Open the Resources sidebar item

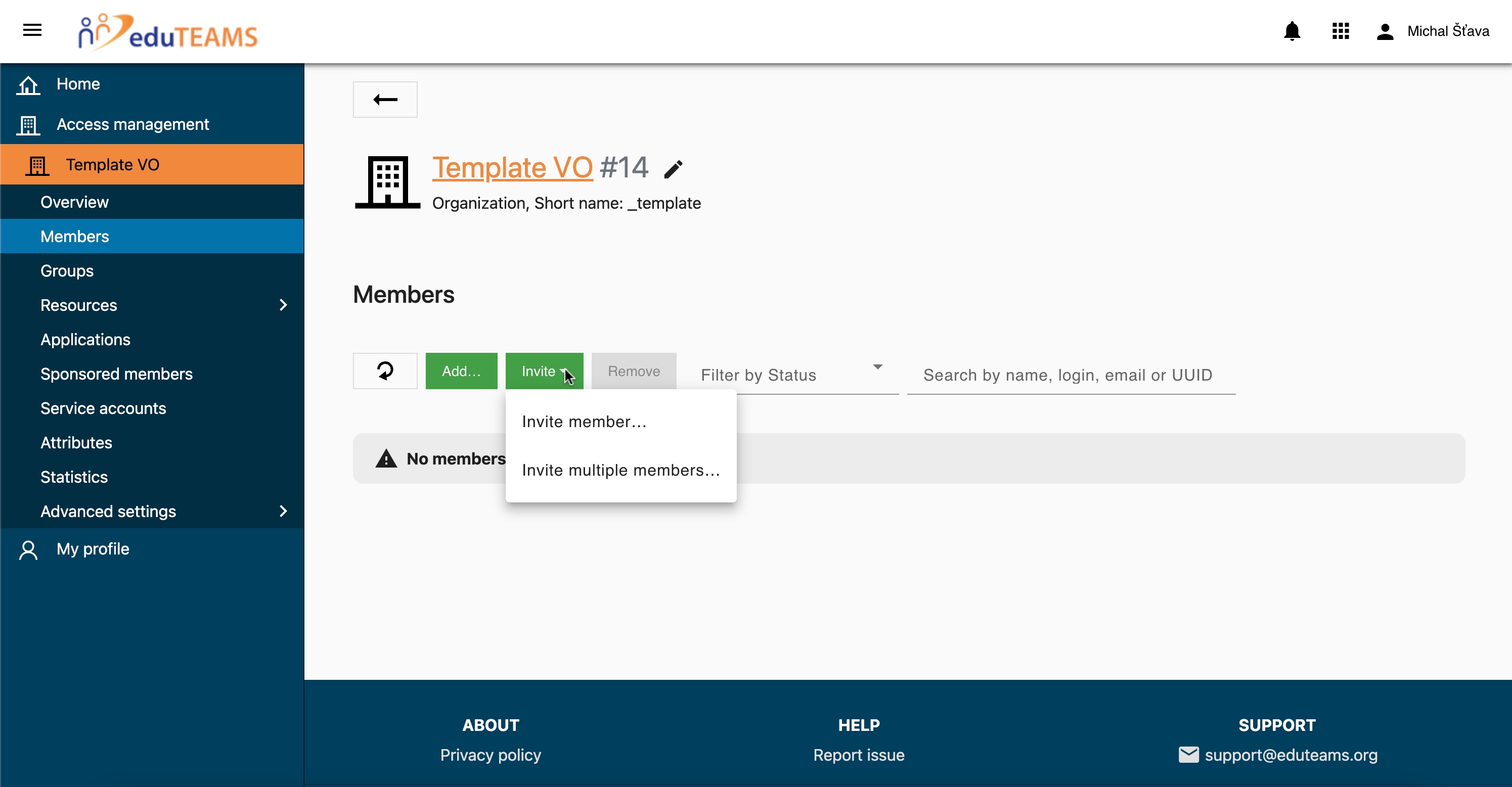coord(152,305)
